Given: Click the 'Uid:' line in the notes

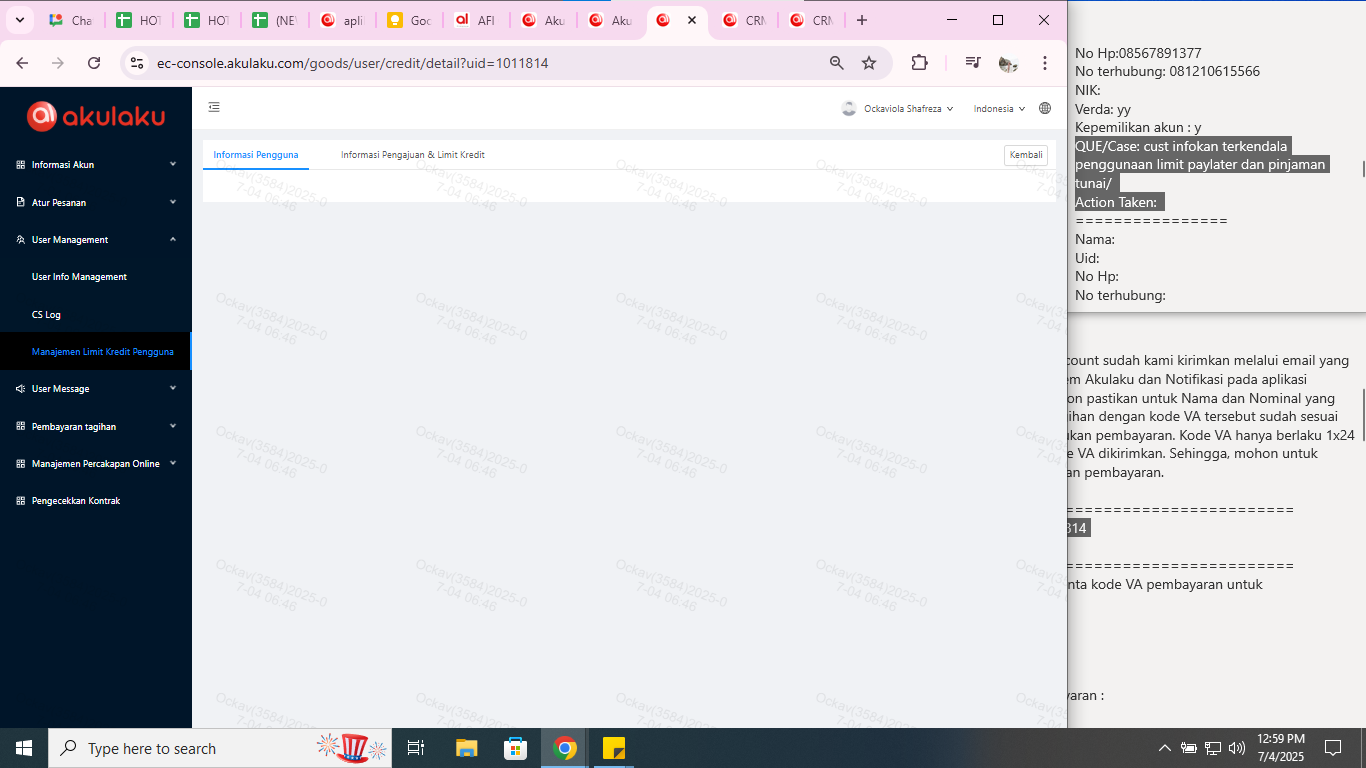Looking at the screenshot, I should tap(1087, 258).
